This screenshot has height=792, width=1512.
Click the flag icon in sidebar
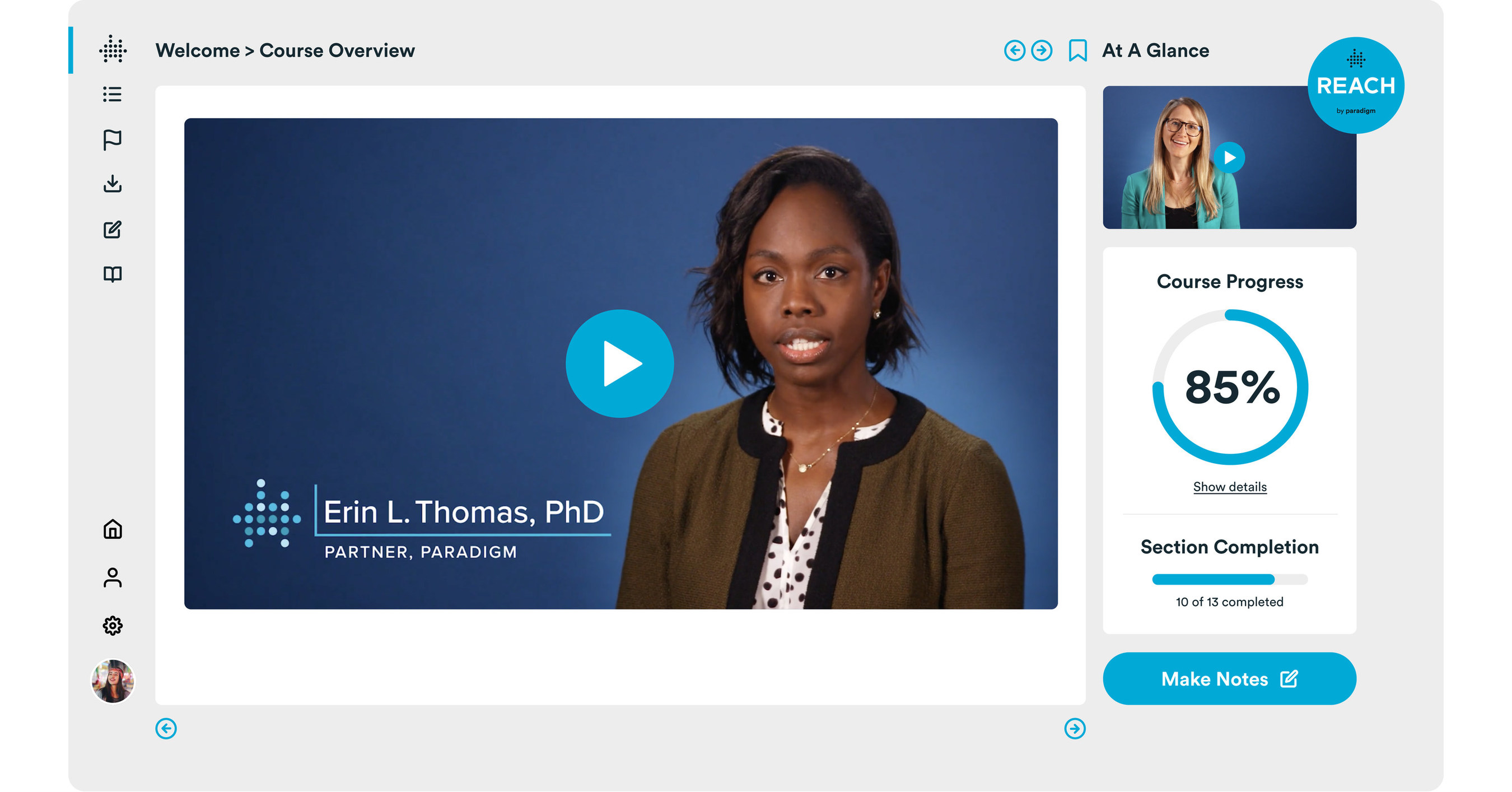point(112,139)
